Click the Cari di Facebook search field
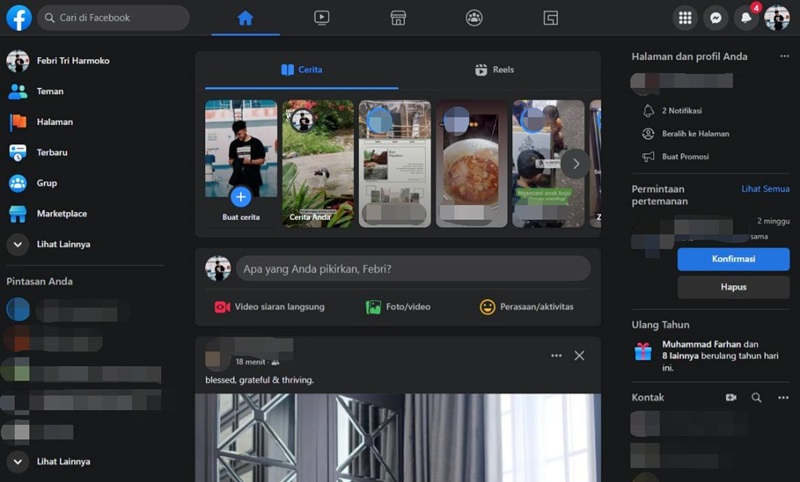This screenshot has height=482, width=800. [x=113, y=18]
